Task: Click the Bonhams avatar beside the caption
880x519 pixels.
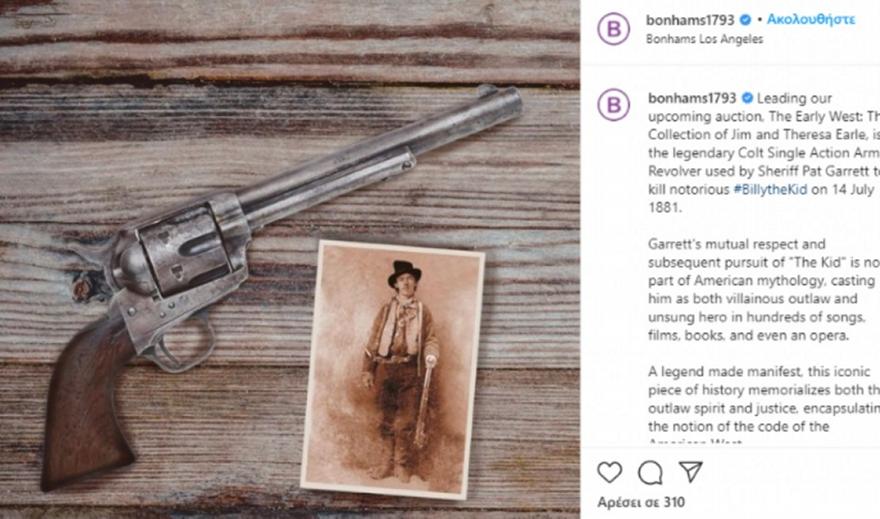Action: (x=613, y=104)
